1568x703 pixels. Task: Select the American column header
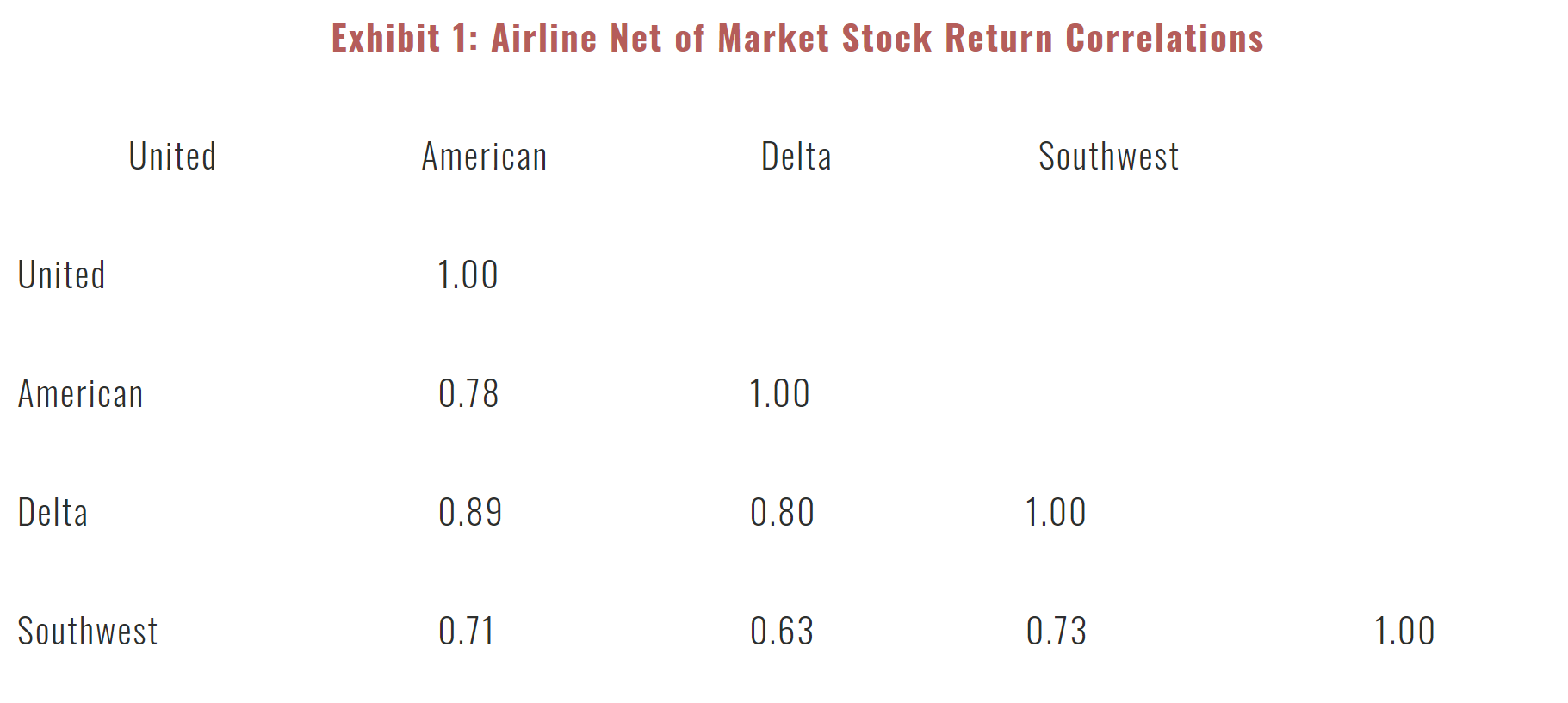[x=484, y=157]
